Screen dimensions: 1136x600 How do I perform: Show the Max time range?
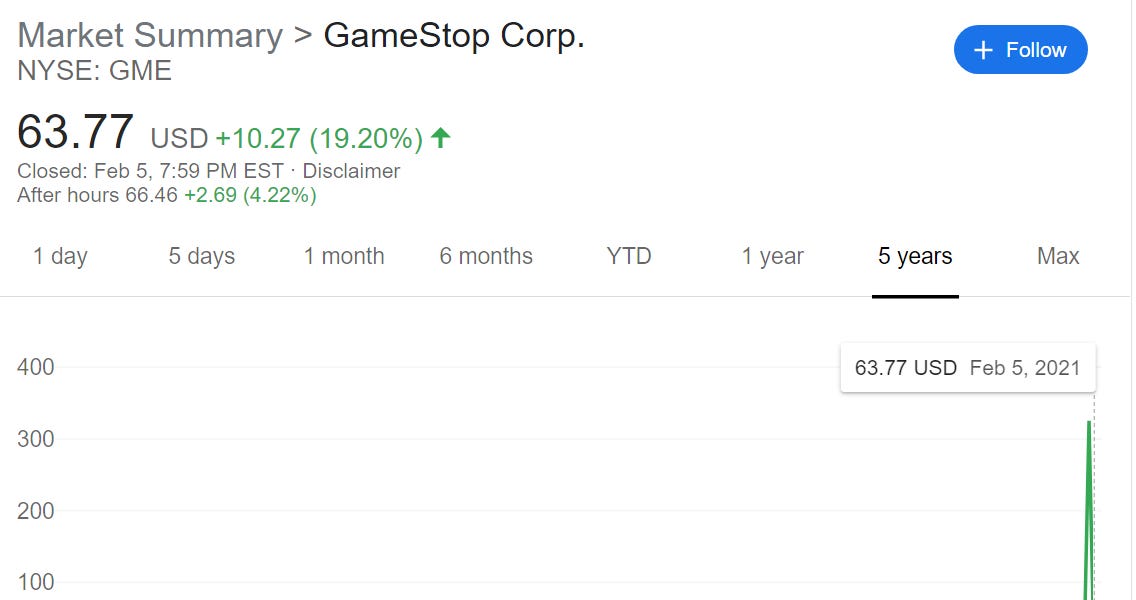[1058, 256]
